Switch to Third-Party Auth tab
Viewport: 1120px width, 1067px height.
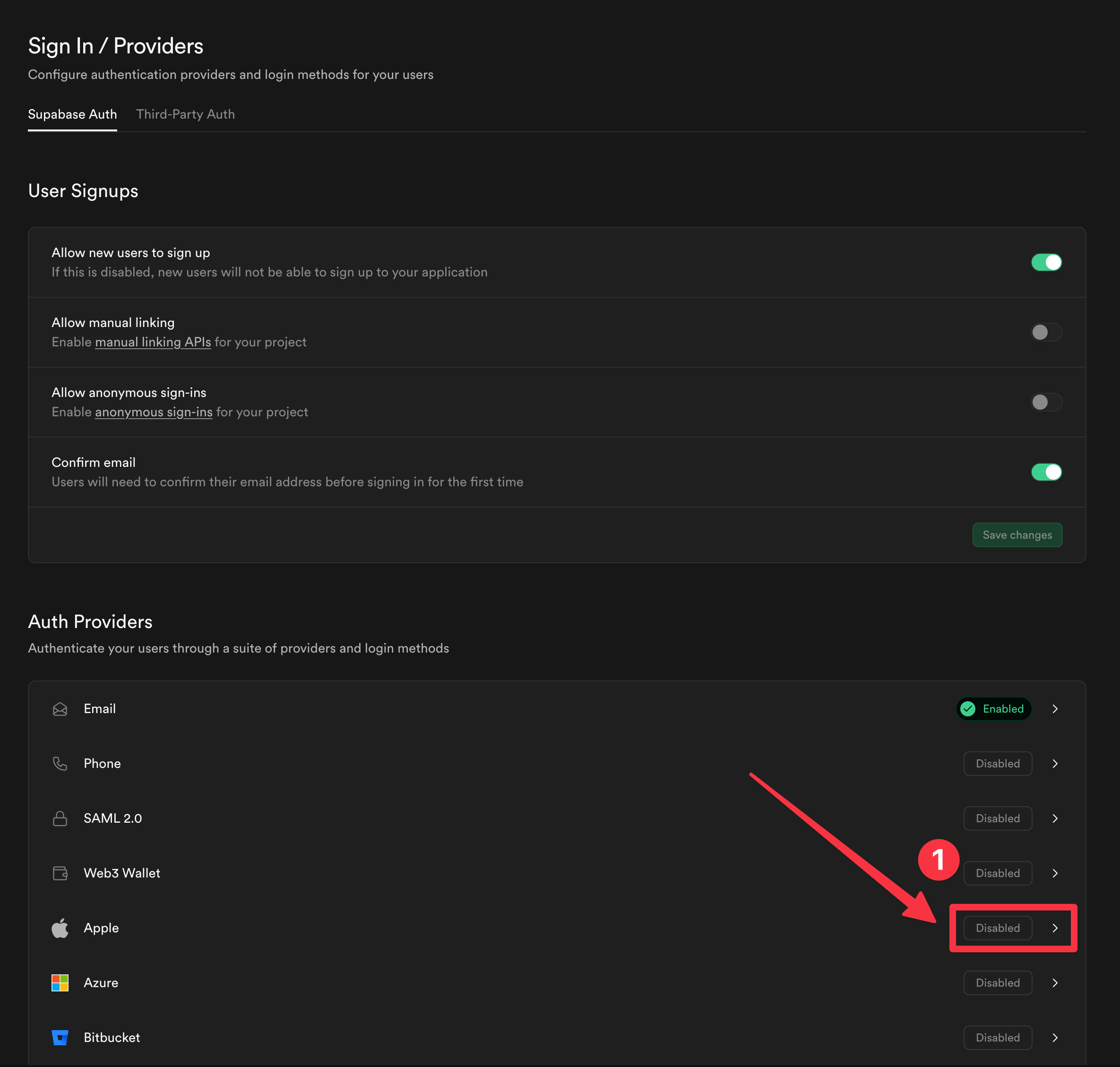[x=185, y=114]
